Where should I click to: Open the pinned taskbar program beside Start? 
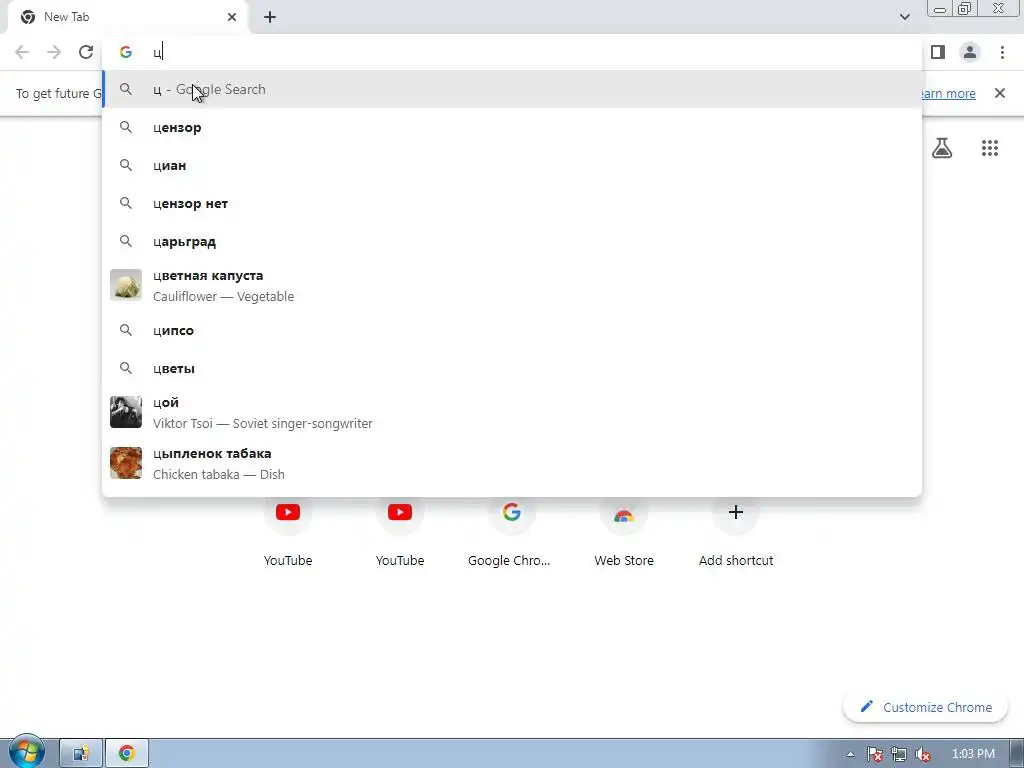click(81, 754)
